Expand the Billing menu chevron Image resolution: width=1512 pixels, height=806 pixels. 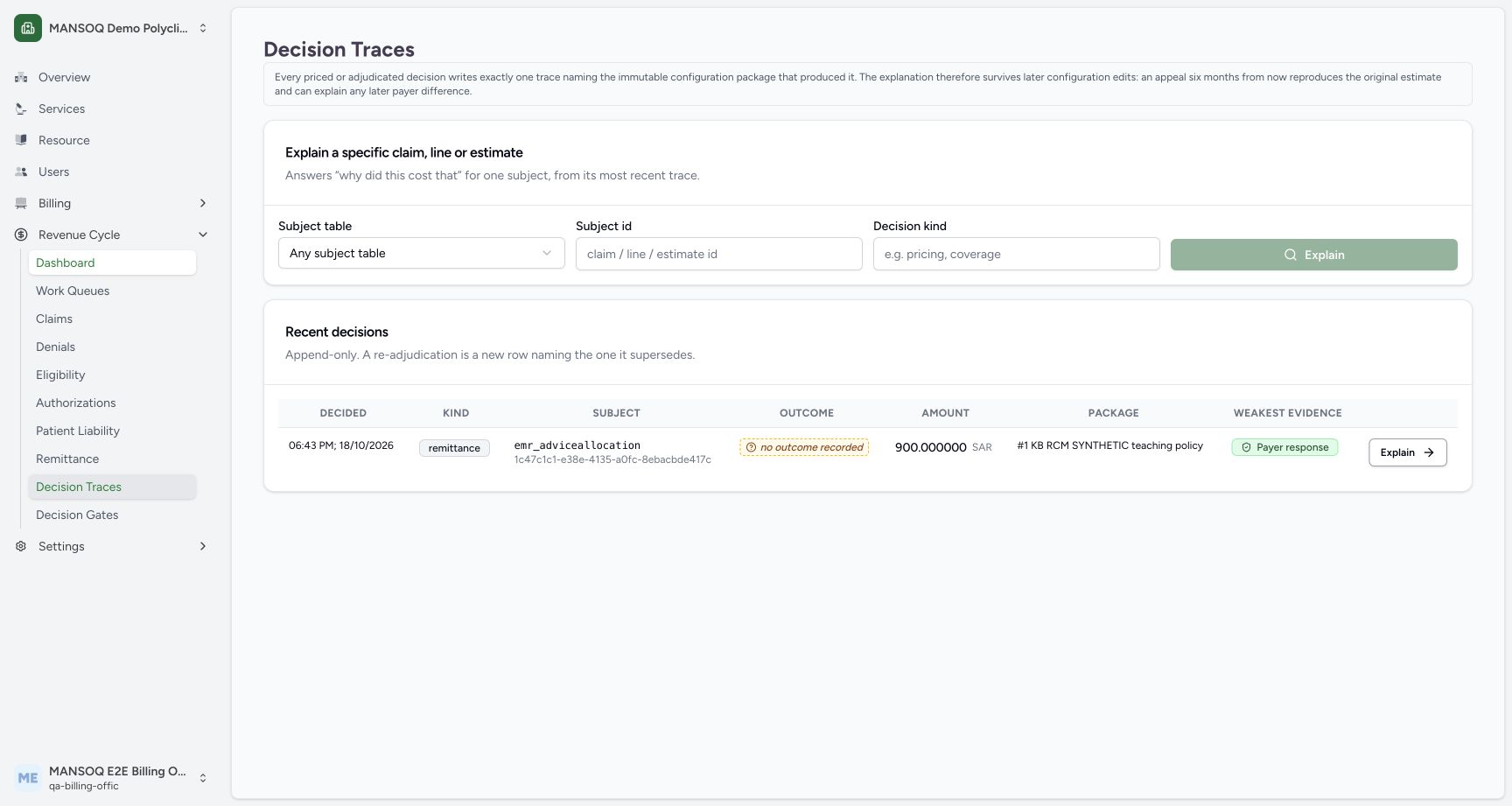[203, 203]
